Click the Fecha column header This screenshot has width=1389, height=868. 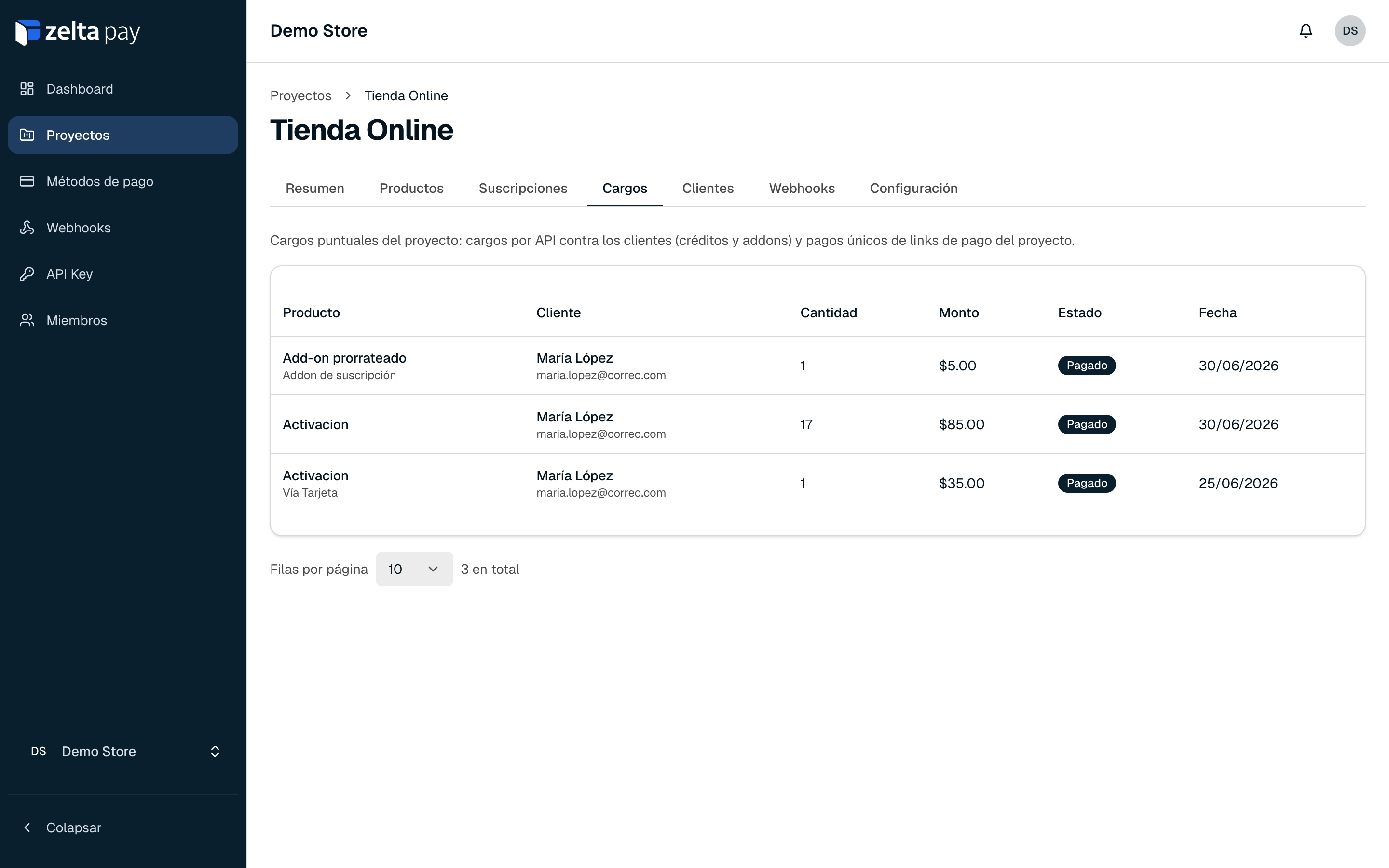tap(1217, 313)
